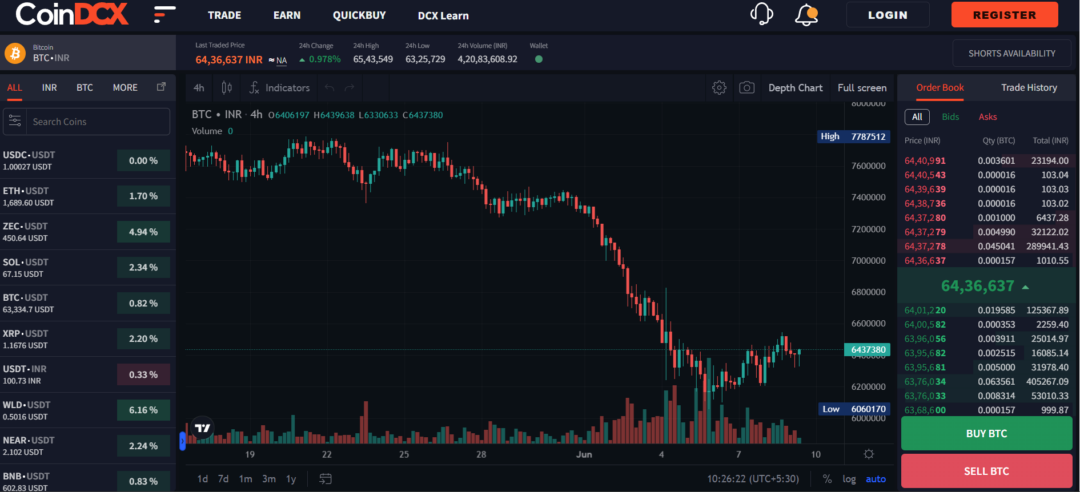Image resolution: width=1080 pixels, height=492 pixels.
Task: Open the hamburger menu next to CoinDCX logo
Action: [165, 14]
